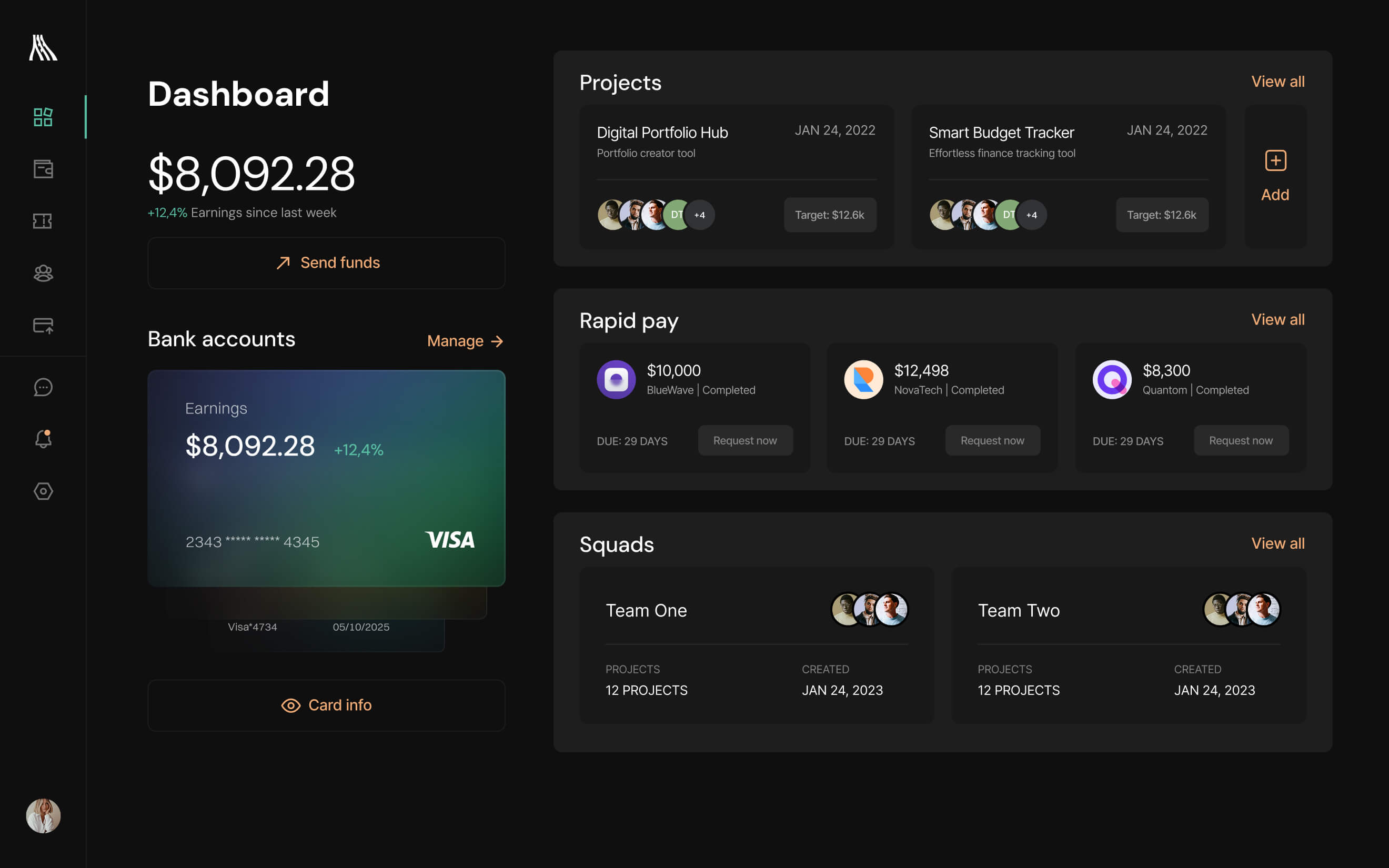Viewport: 1389px width, 868px height.
Task: Click View all in Squads section
Action: (x=1277, y=543)
